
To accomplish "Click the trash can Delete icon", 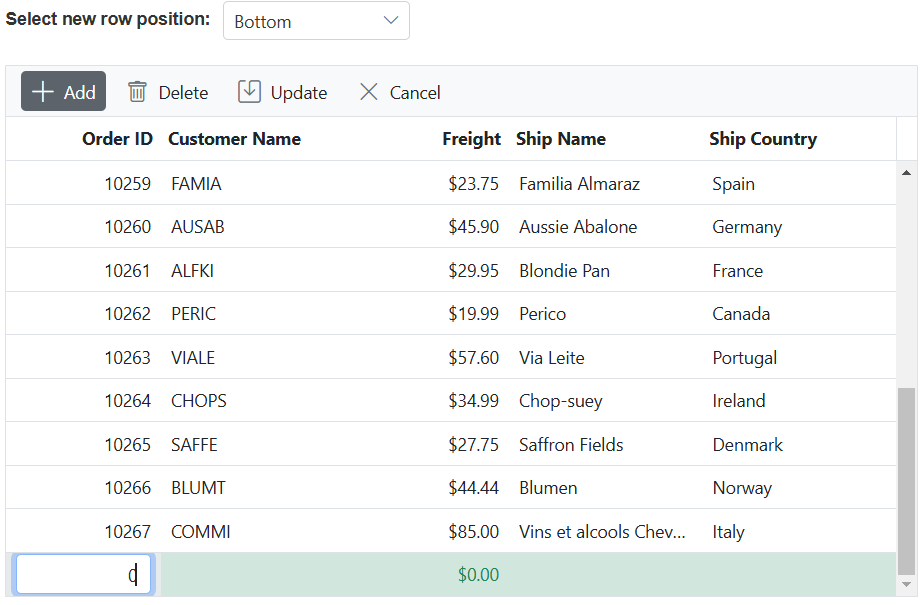I will click(x=137, y=92).
